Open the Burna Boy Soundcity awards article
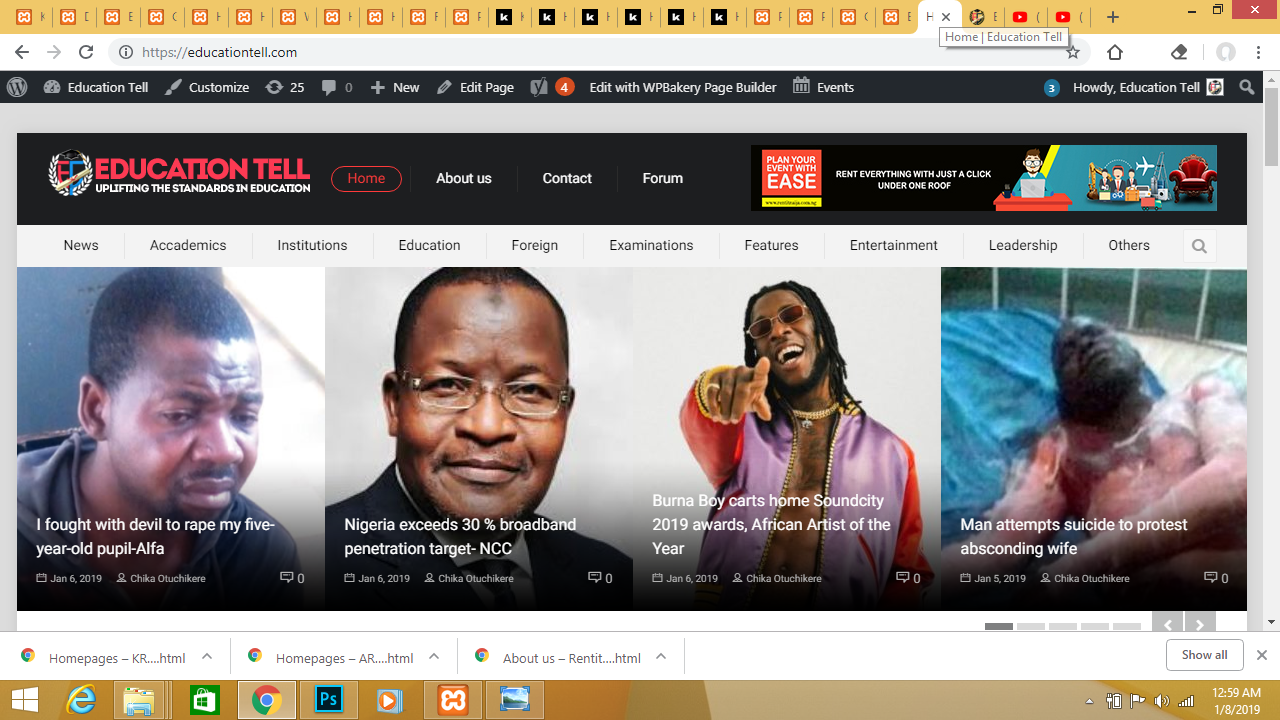The image size is (1280, 720). click(x=771, y=524)
